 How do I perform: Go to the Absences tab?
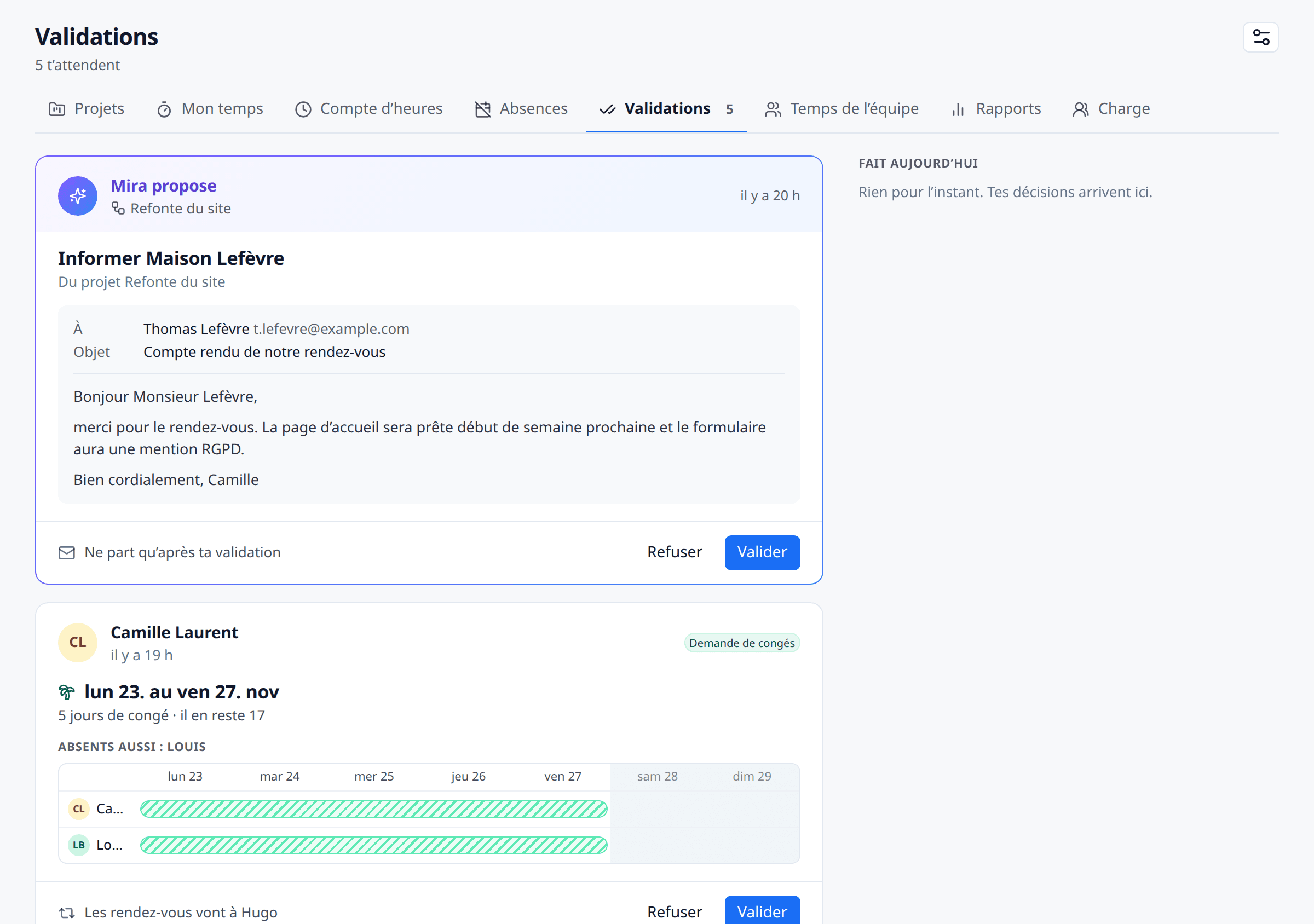521,109
